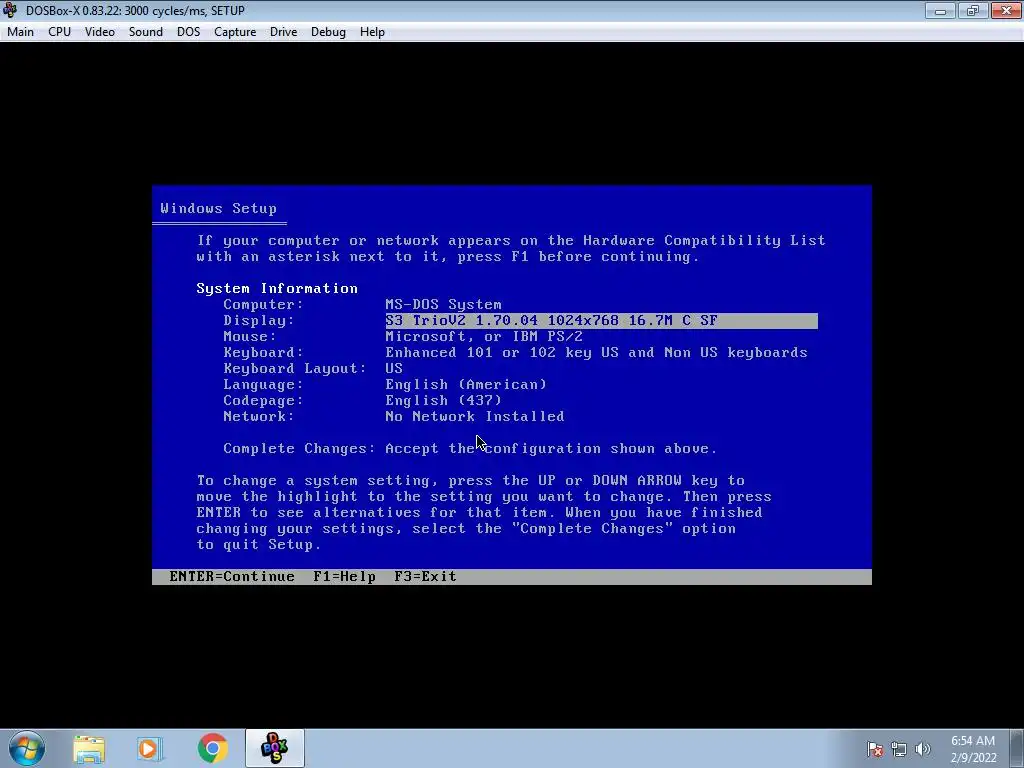The width and height of the screenshot is (1024, 768).
Task: Click the 'English (American)' language value
Action: point(466,385)
